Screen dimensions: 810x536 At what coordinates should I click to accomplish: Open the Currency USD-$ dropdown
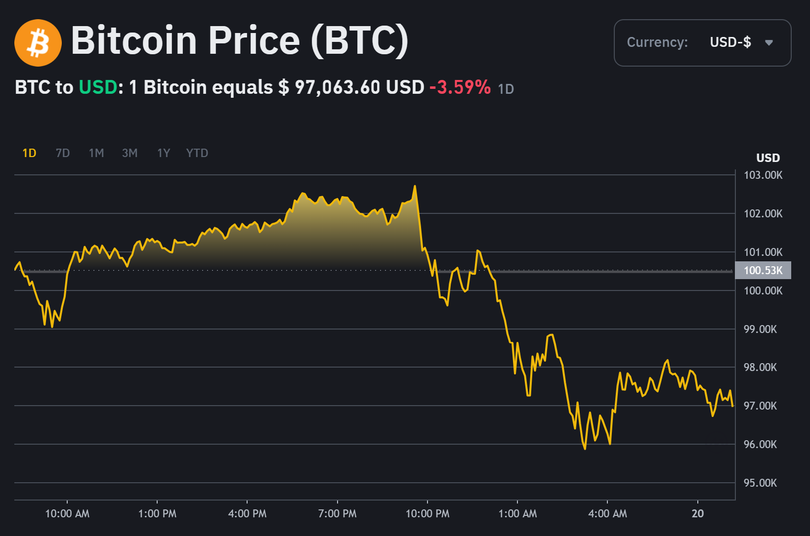coord(701,43)
